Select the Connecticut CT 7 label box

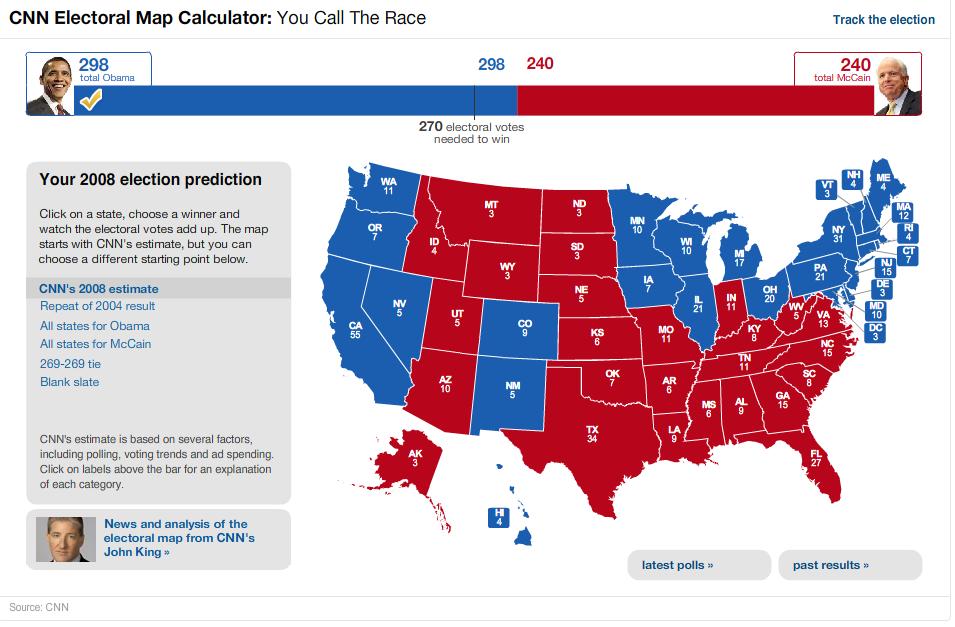tap(908, 255)
